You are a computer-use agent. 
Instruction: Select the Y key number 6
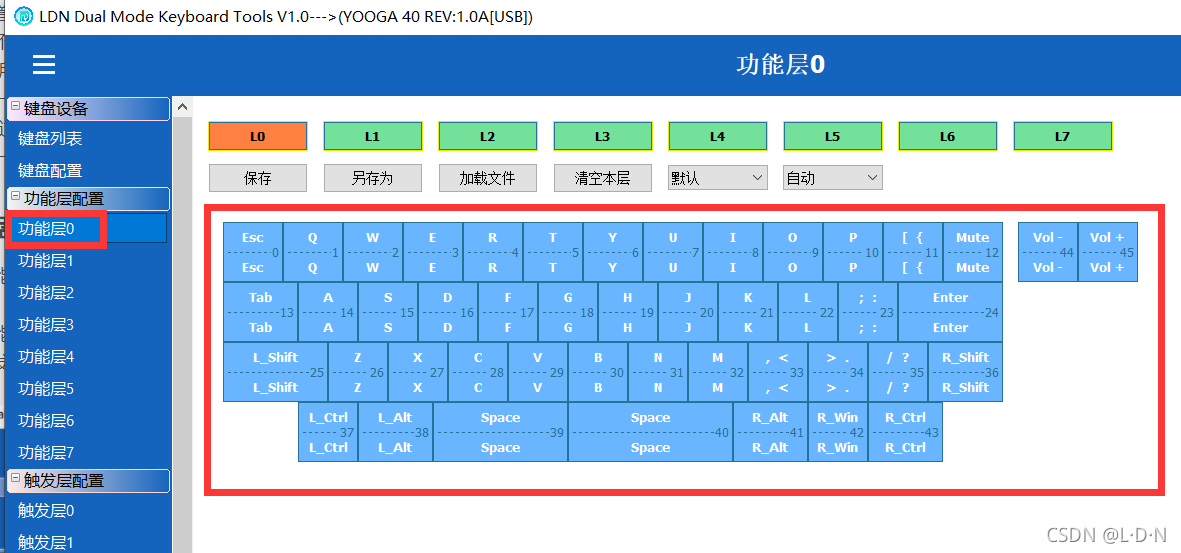pos(613,252)
